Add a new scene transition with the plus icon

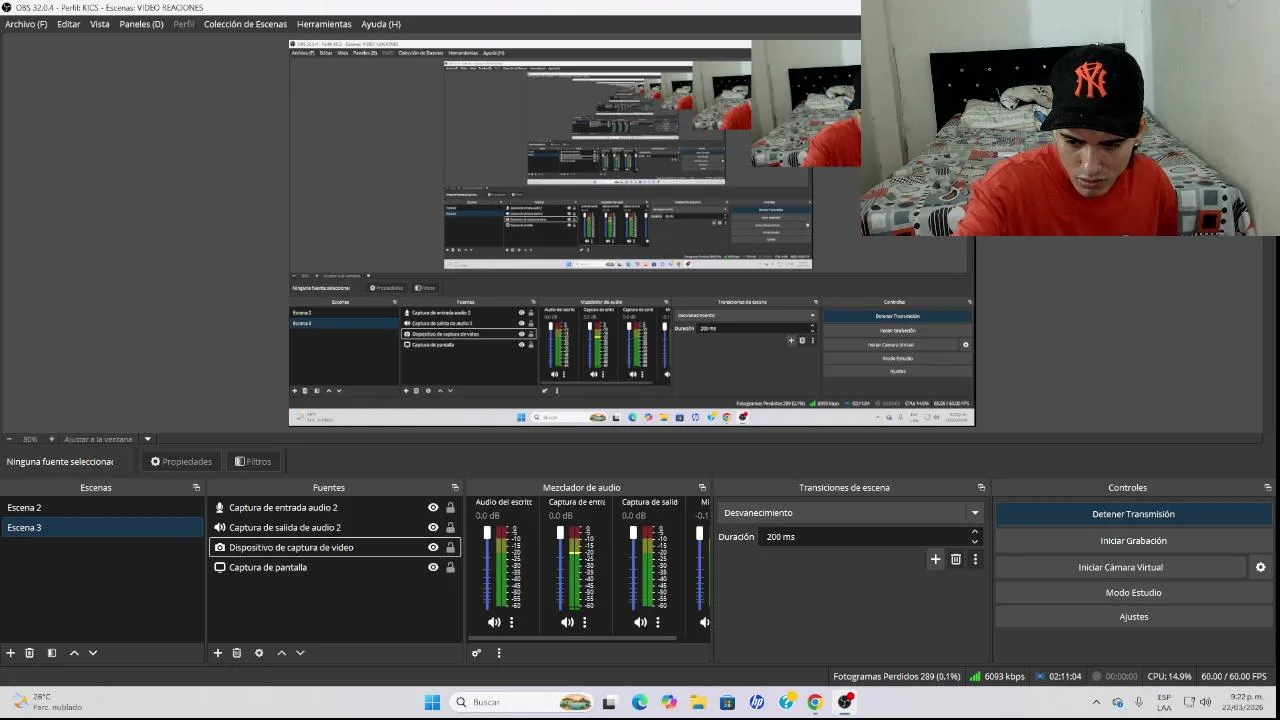[936, 560]
